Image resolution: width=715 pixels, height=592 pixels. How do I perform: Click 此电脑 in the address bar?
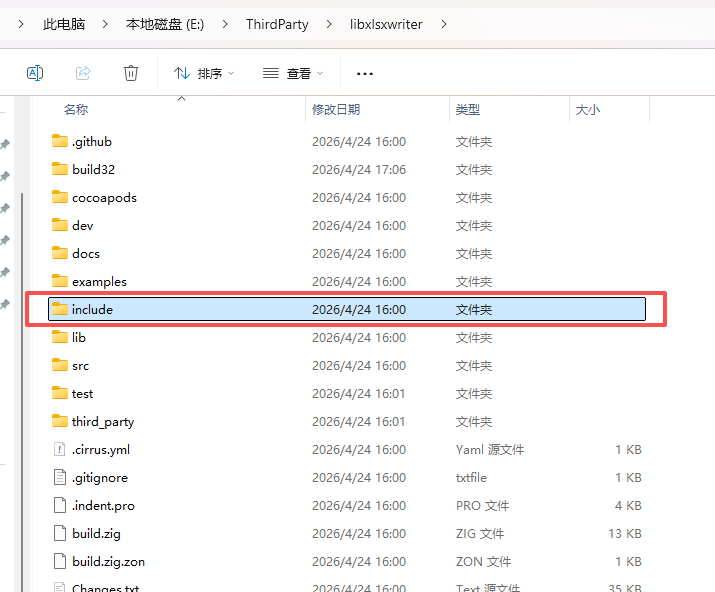(x=64, y=24)
